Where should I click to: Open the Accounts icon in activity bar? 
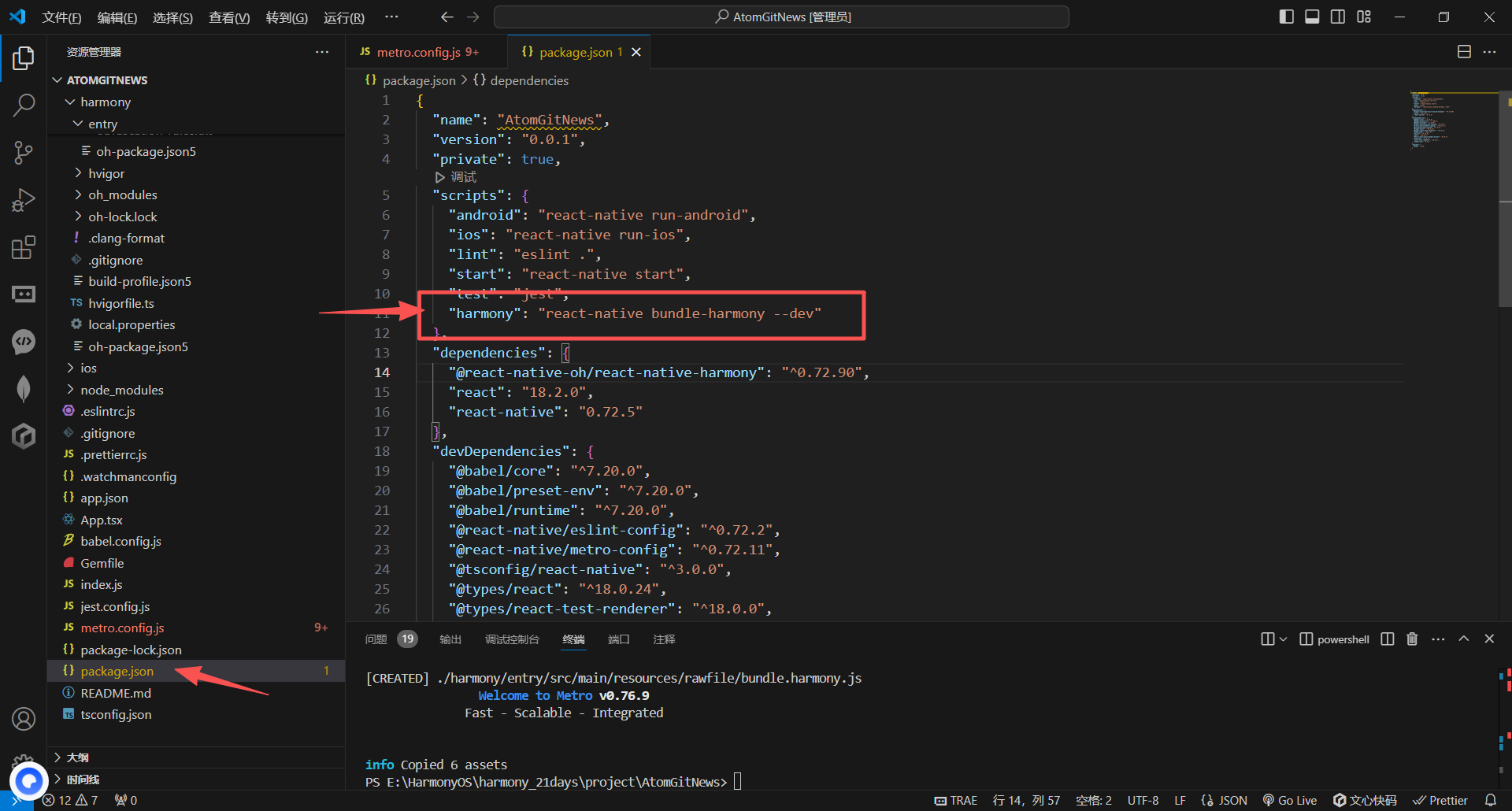click(x=24, y=719)
